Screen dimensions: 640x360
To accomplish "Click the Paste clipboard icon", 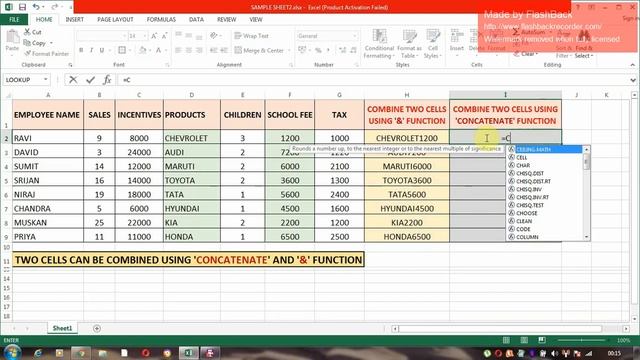I will (x=12, y=37).
